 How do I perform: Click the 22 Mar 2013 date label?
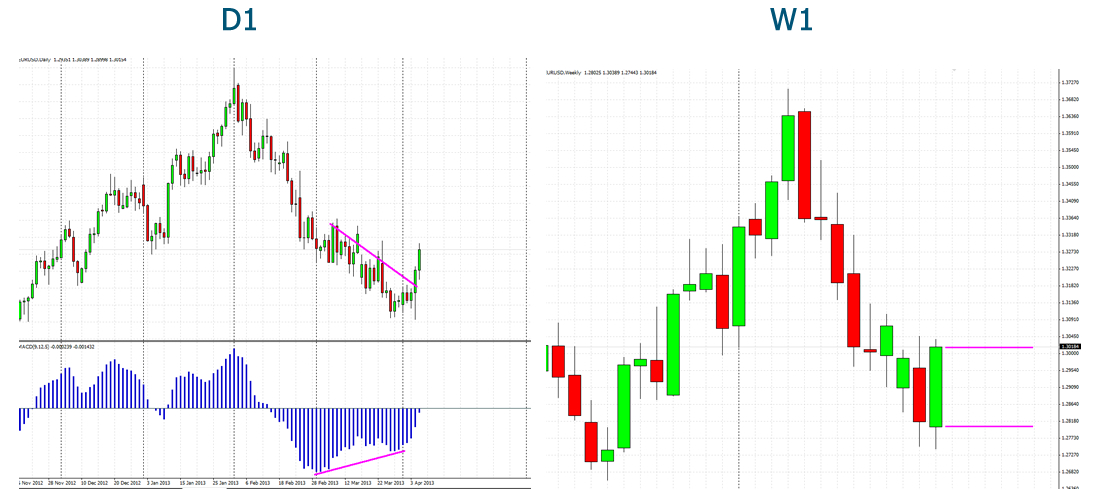pyautogui.click(x=390, y=483)
